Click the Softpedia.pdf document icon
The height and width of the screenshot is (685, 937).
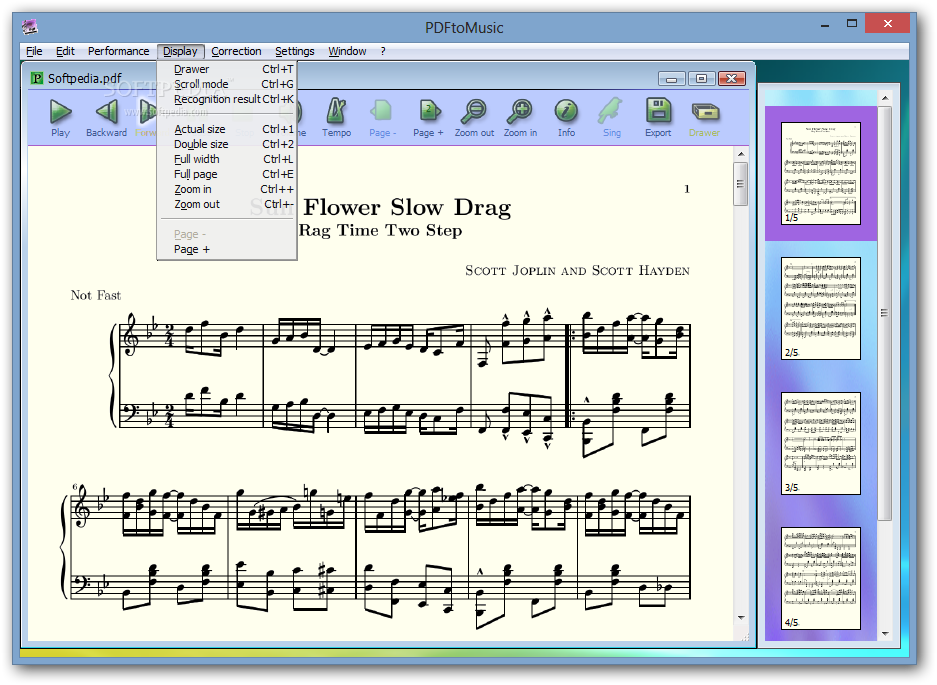pyautogui.click(x=37, y=78)
